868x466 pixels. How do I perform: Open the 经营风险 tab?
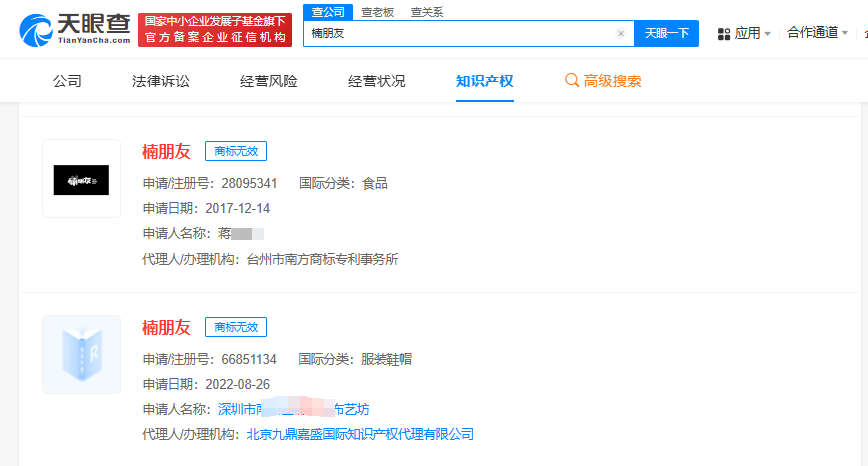click(x=268, y=81)
